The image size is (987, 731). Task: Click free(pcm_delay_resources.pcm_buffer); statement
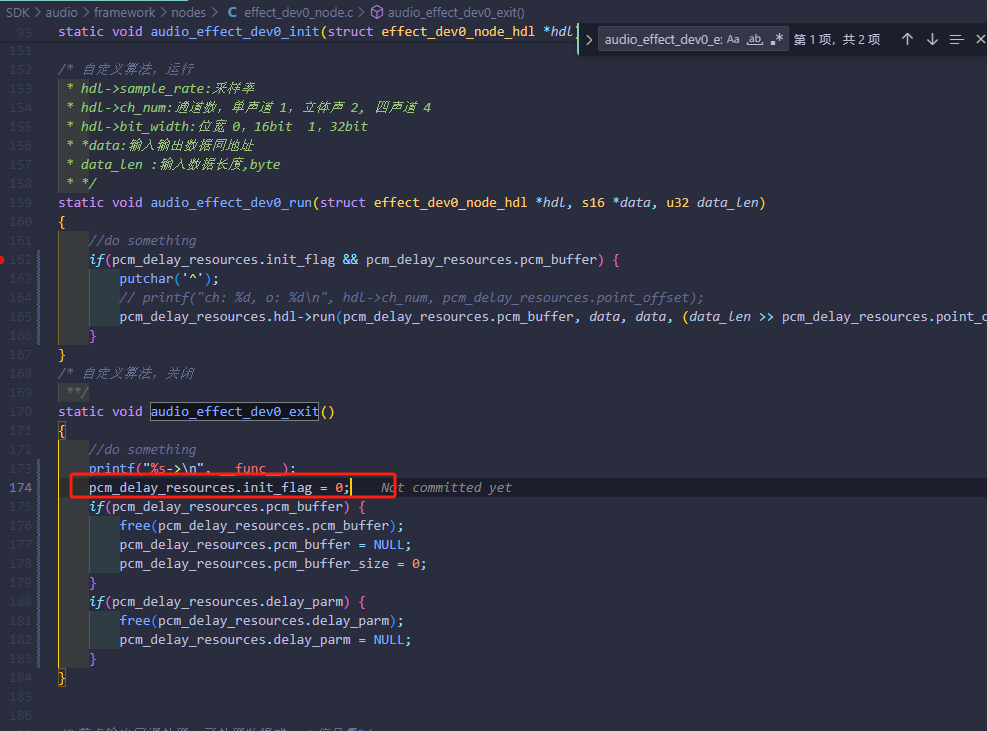pos(261,525)
